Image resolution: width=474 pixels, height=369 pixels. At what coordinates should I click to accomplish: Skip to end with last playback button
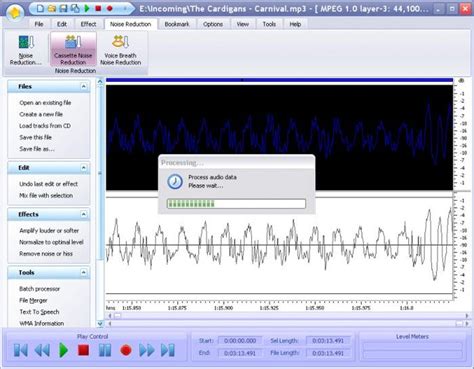(x=168, y=350)
